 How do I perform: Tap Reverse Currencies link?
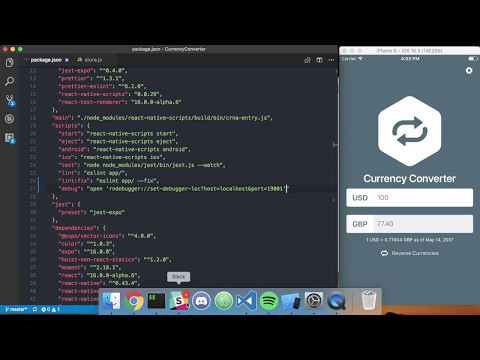click(x=410, y=253)
